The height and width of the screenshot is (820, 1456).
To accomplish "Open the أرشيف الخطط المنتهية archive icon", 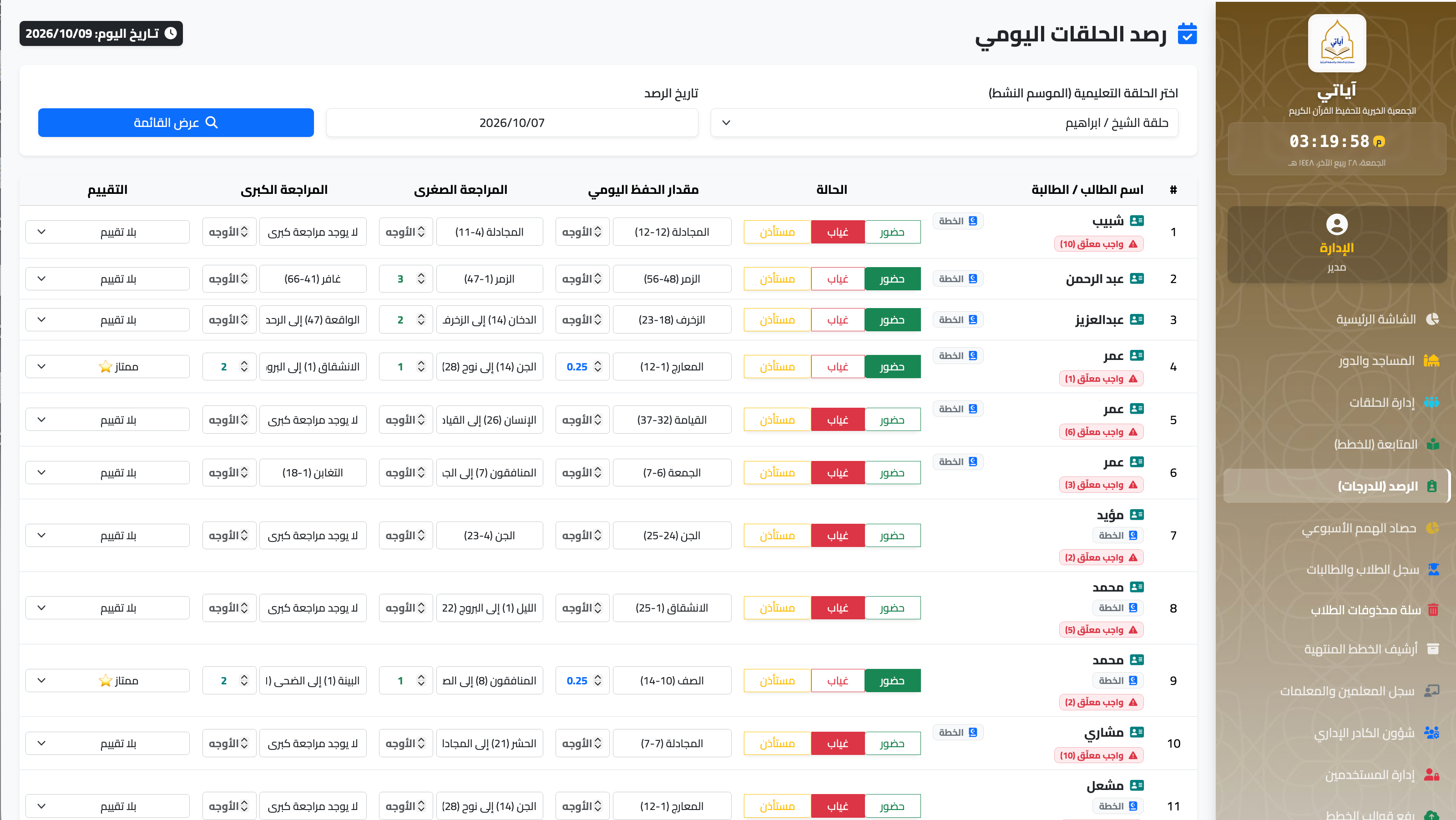I will click(x=1433, y=649).
